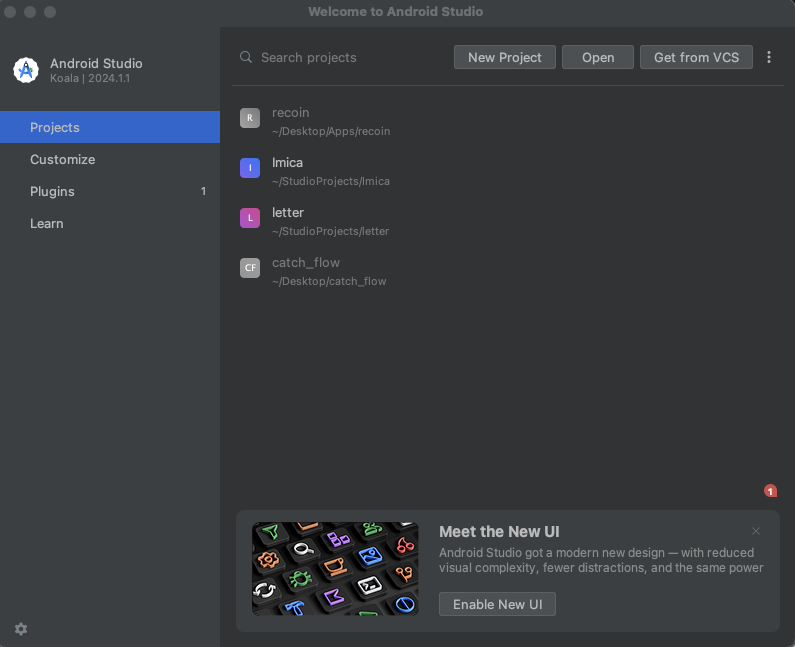Click the Plugins update count badge

click(x=203, y=191)
